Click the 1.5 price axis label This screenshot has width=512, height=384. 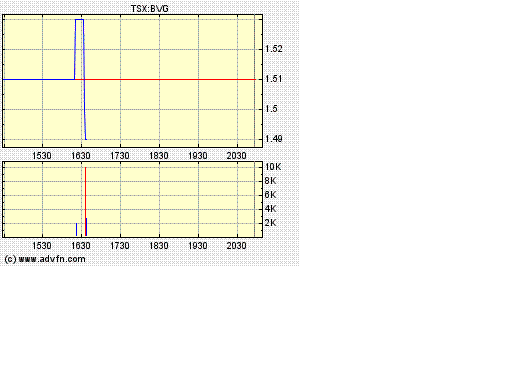tap(271, 109)
